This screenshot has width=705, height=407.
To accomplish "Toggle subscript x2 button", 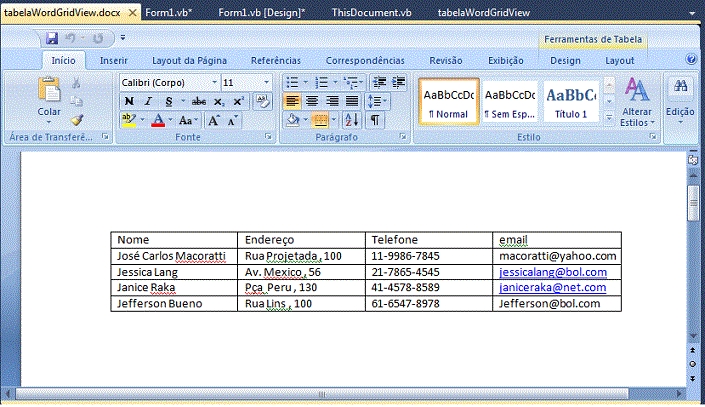I will click(219, 102).
